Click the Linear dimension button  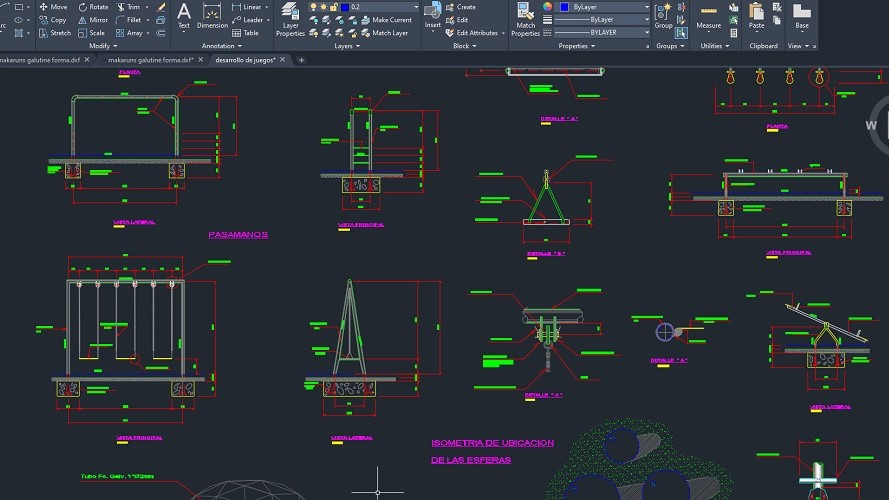coord(247,7)
